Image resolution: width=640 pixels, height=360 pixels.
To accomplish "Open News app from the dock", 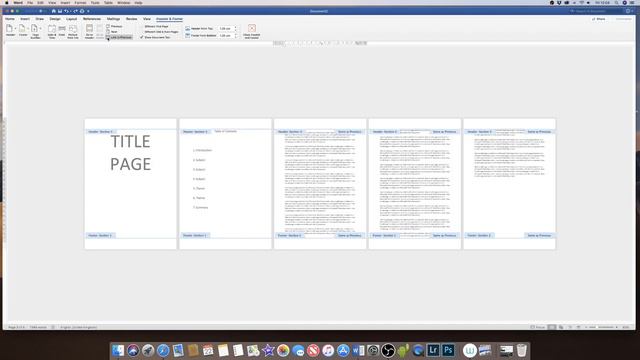I will tap(313, 350).
